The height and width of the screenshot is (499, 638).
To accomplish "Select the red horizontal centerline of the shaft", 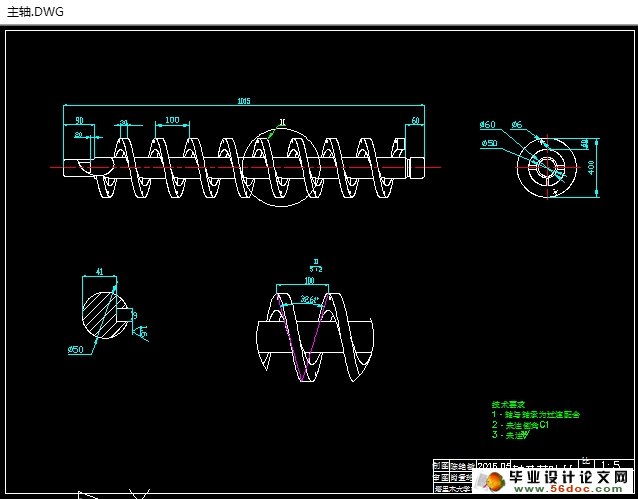I will (x=245, y=167).
